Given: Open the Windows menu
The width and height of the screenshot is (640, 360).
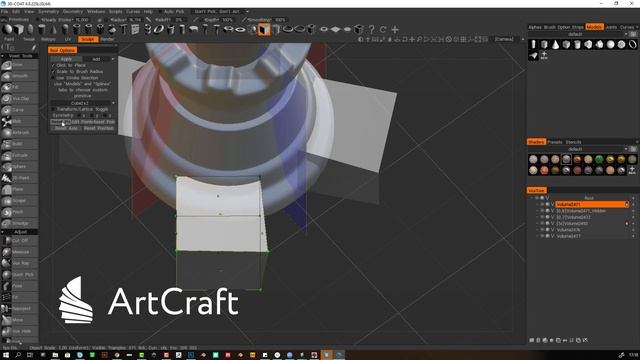Looking at the screenshot, I should coord(96,12).
